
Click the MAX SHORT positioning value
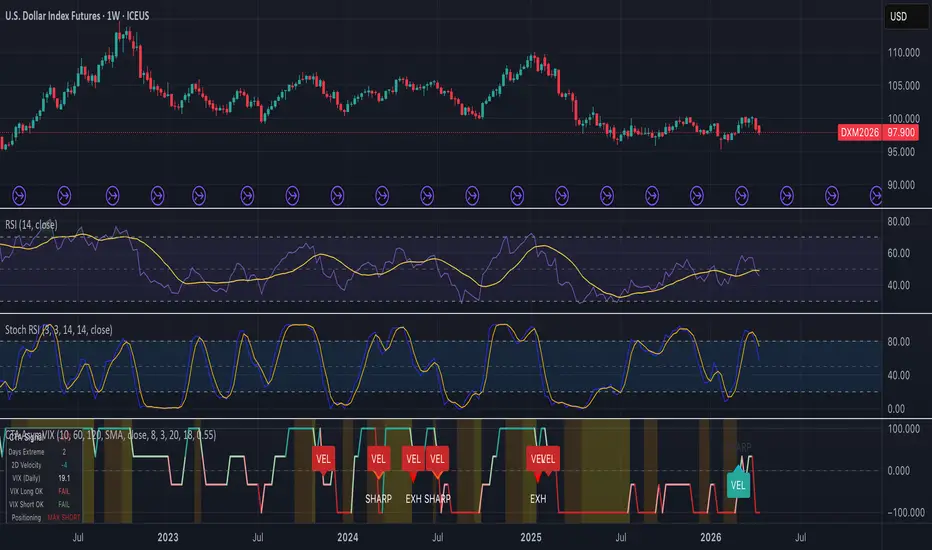point(64,517)
